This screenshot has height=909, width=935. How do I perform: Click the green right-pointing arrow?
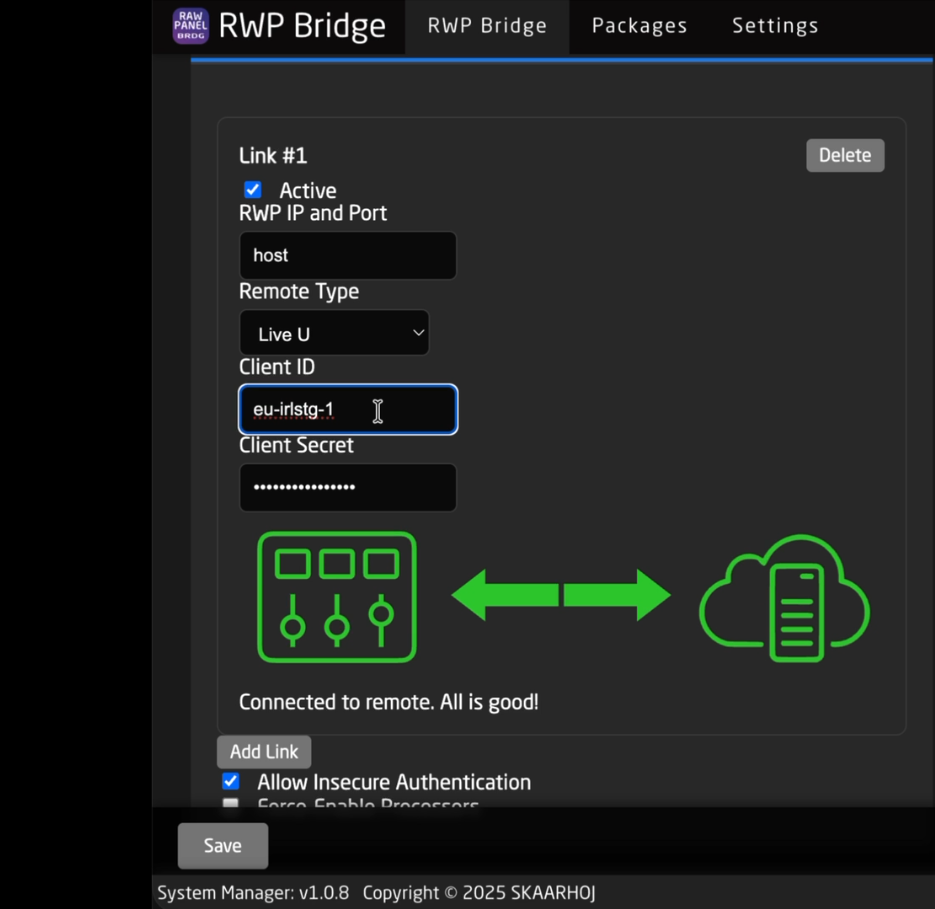coord(617,596)
